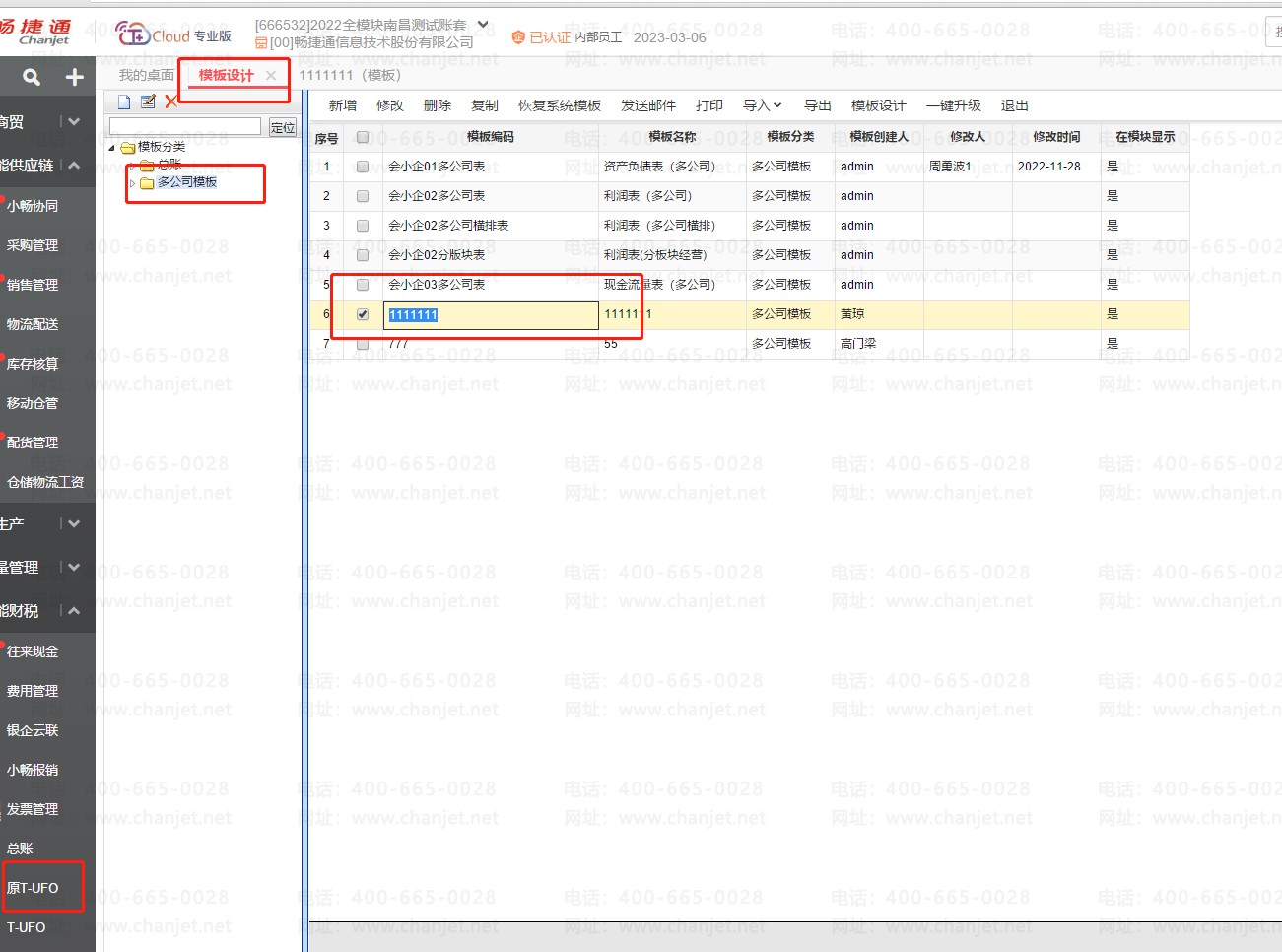Open the 导入 dropdown in the toolbar

click(x=762, y=105)
